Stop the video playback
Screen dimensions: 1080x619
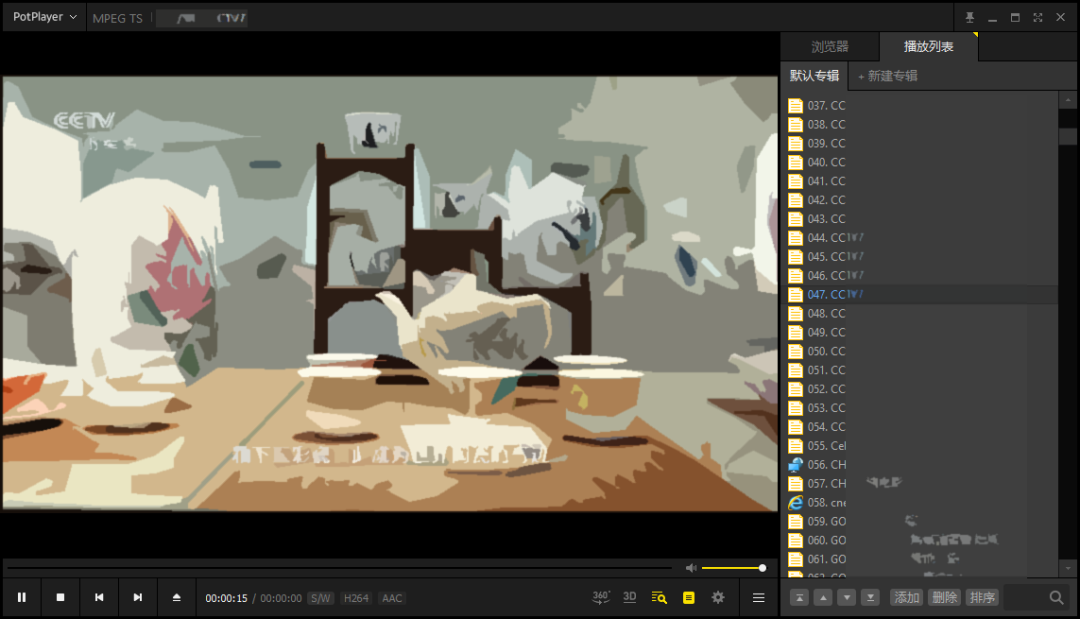60,598
